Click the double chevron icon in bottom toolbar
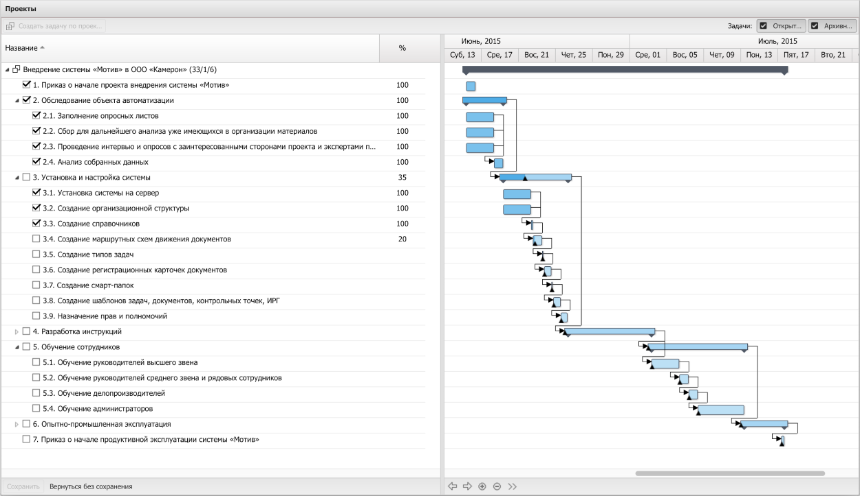This screenshot has height=496, width=860. (x=512, y=487)
